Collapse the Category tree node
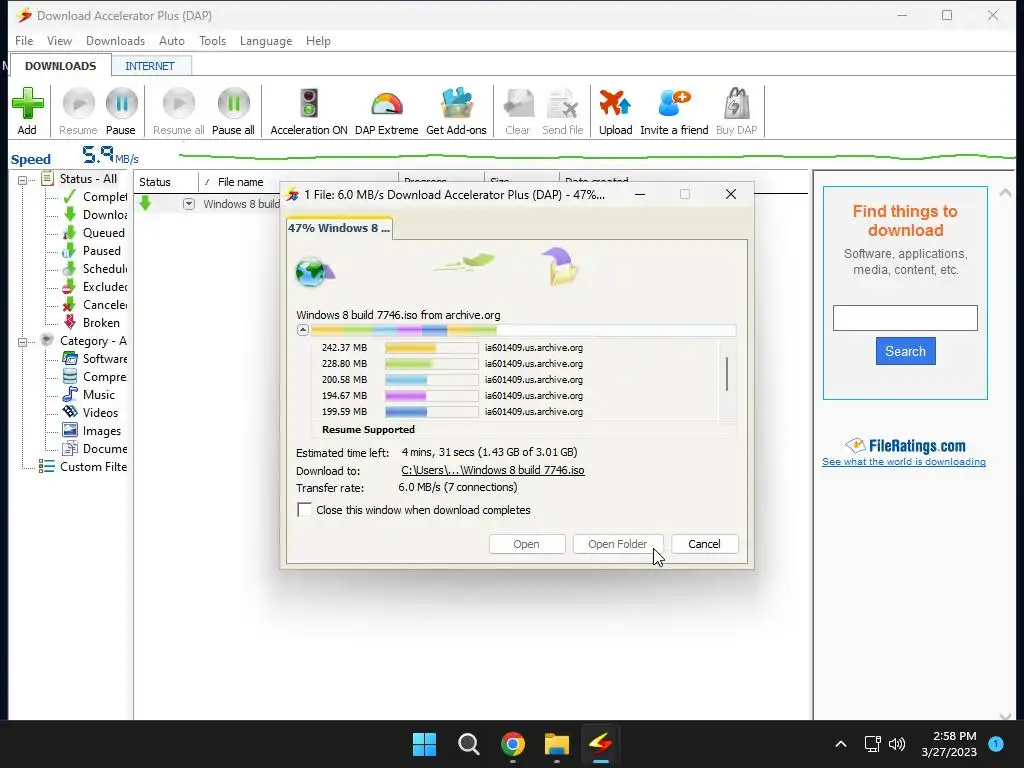 tap(23, 342)
